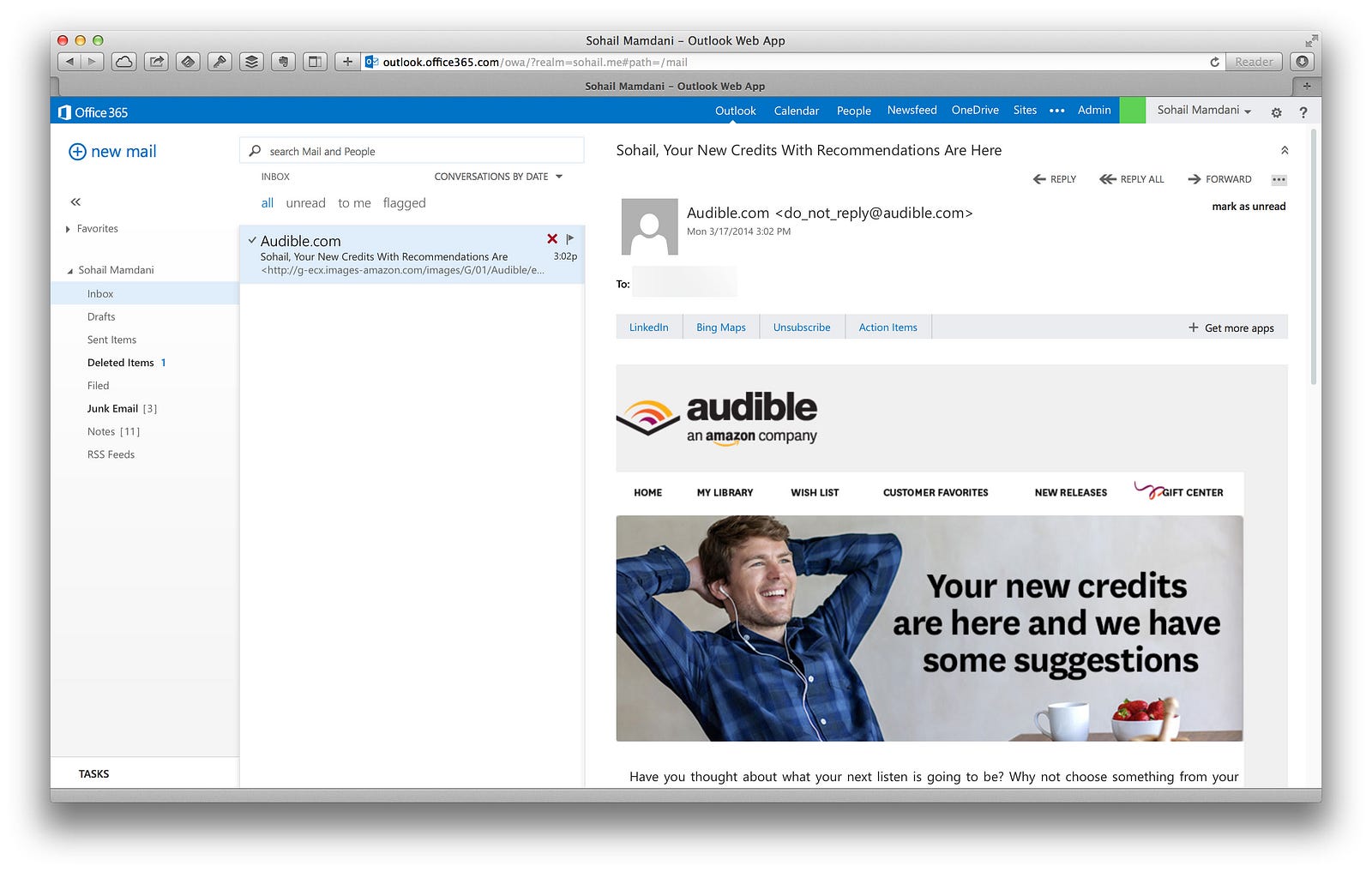Click the Forward button
Viewport: 1372px width, 872px height.
[x=1219, y=179]
